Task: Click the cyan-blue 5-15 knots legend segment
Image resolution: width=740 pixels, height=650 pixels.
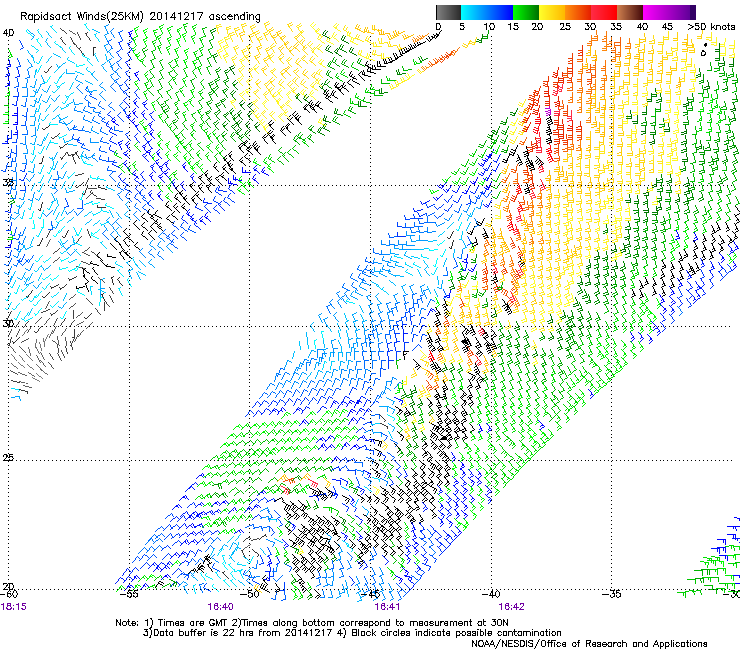Action: [487, 12]
